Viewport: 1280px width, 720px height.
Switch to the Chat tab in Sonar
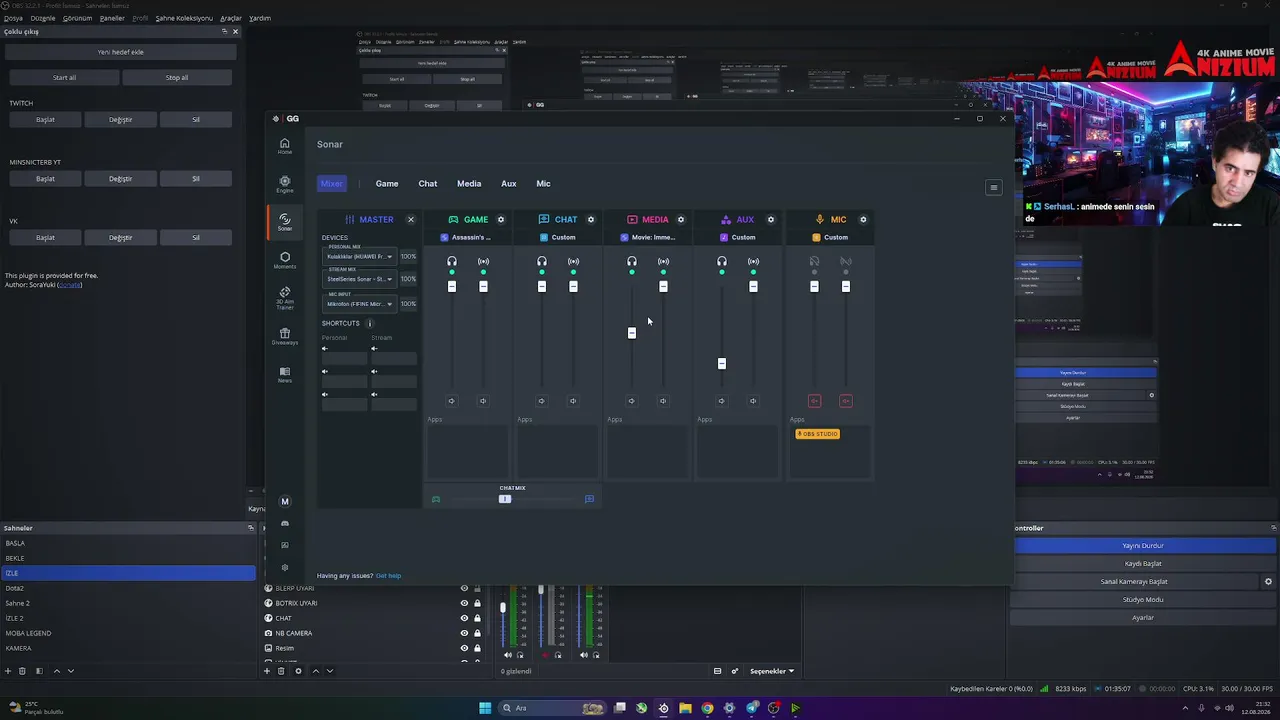point(428,183)
